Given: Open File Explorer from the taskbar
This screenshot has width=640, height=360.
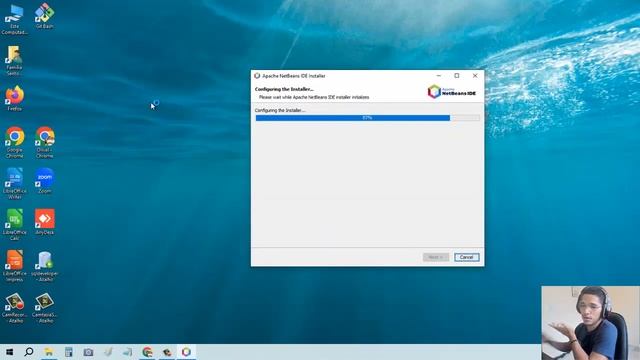Looking at the screenshot, I should click(49, 352).
